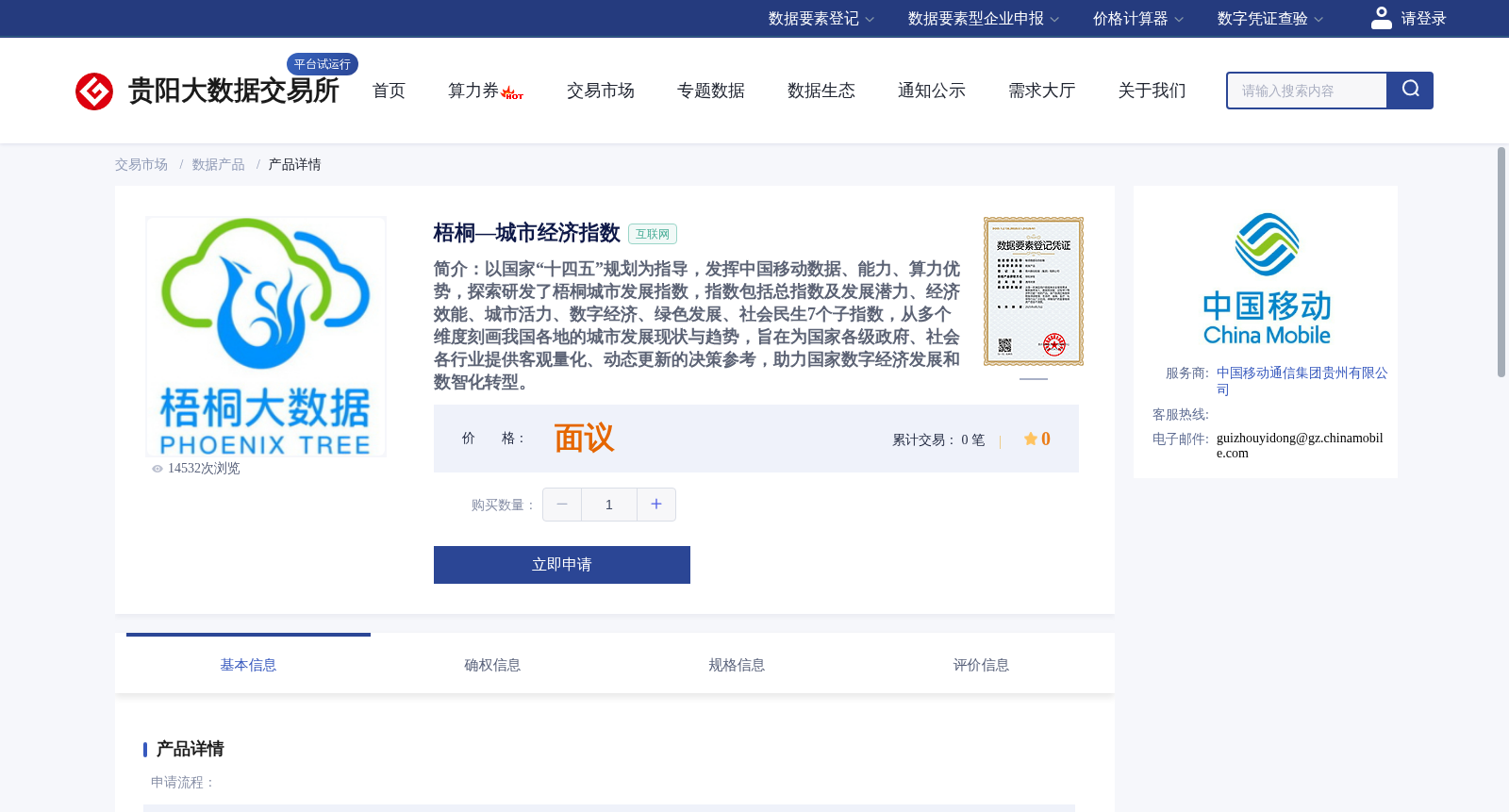Screen dimensions: 1509x812
Task: Click the page vertical scrollbar
Action: pos(1501,262)
